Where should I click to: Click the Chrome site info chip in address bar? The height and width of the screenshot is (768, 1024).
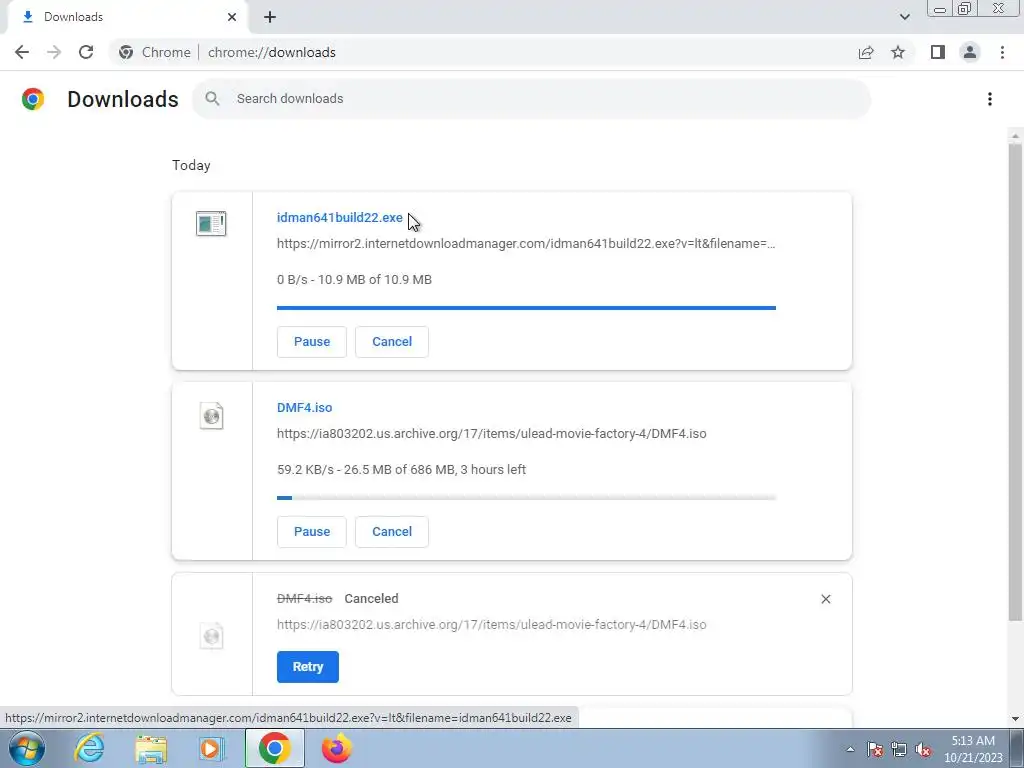click(155, 52)
